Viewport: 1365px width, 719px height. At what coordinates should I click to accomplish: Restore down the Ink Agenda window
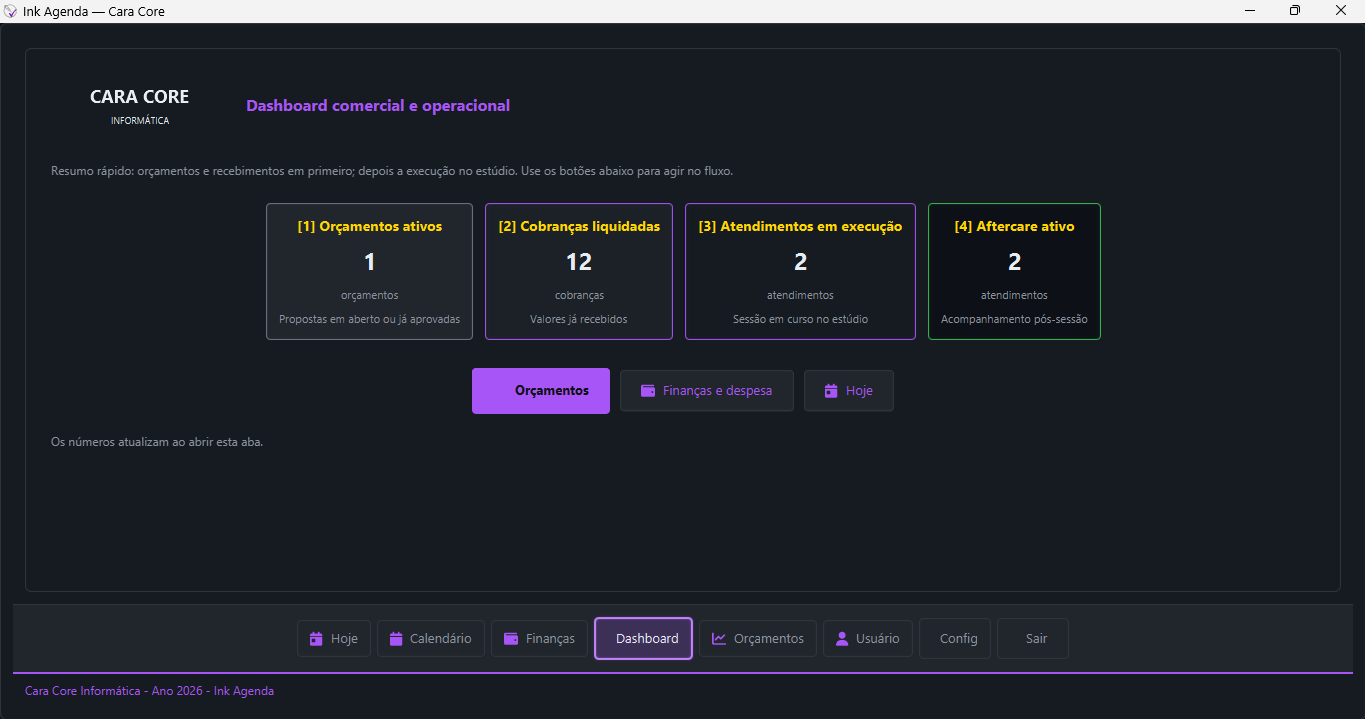1295,11
